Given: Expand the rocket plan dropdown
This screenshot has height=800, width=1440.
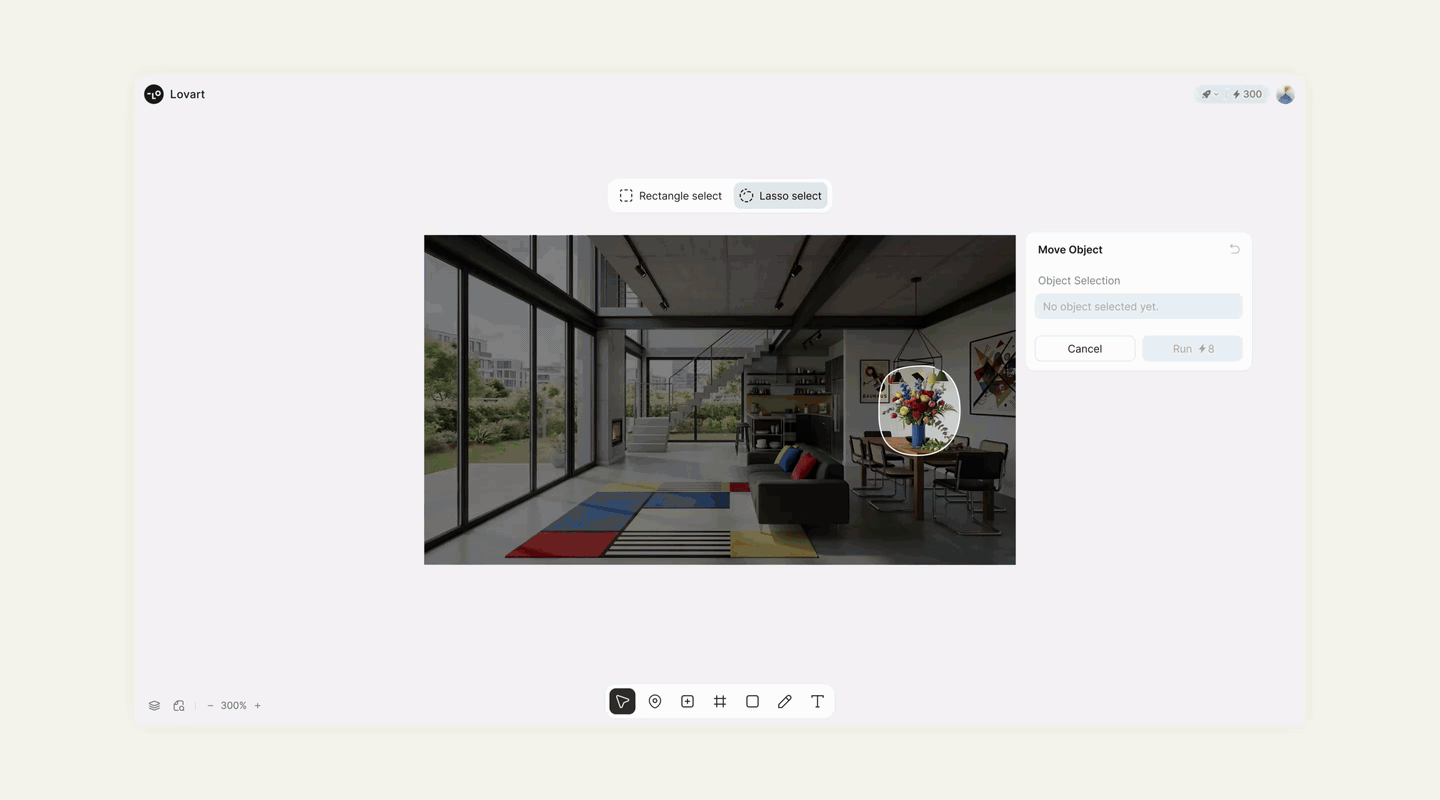Looking at the screenshot, I should [x=1210, y=95].
